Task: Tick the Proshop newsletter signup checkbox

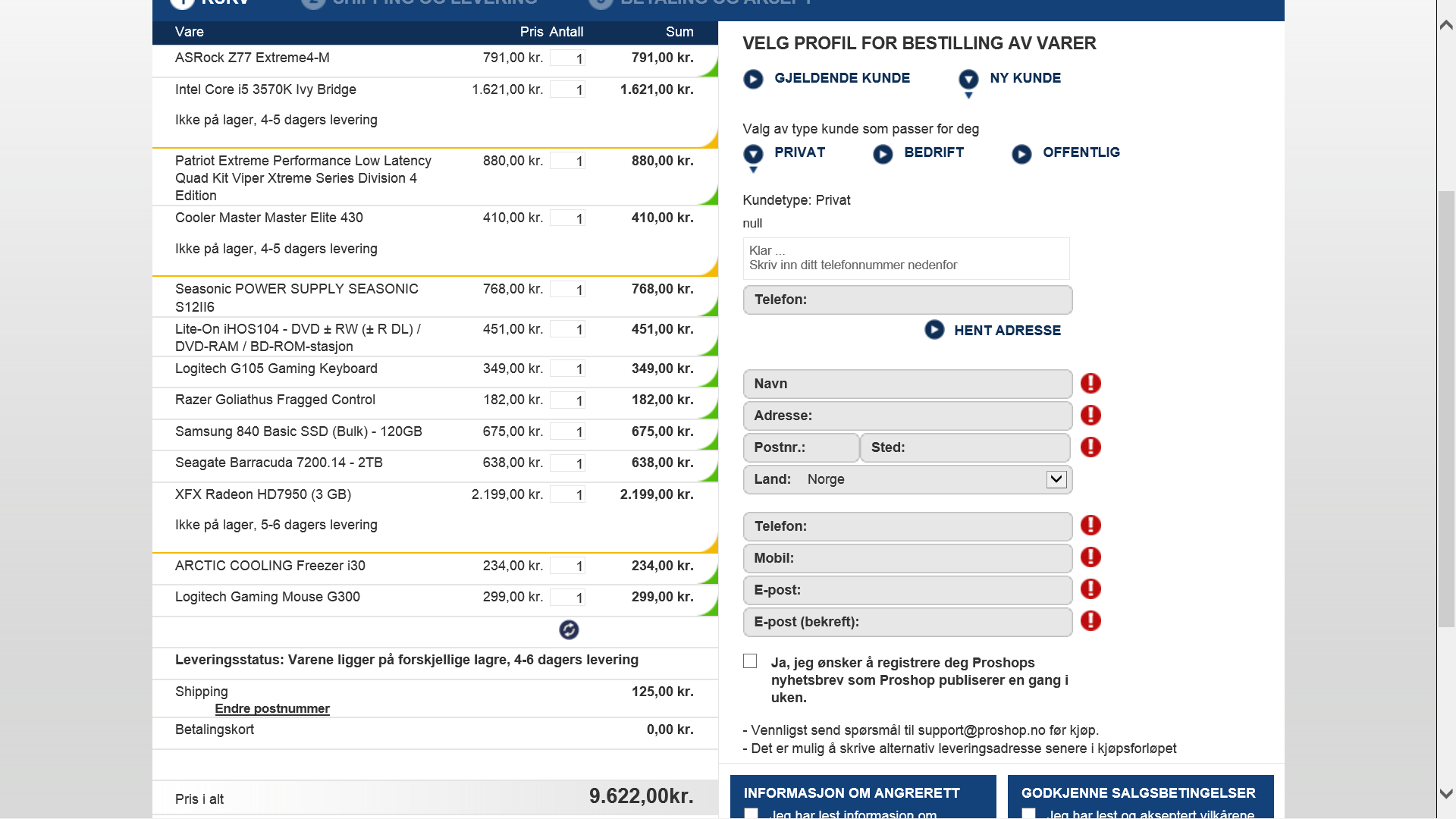Action: [750, 661]
